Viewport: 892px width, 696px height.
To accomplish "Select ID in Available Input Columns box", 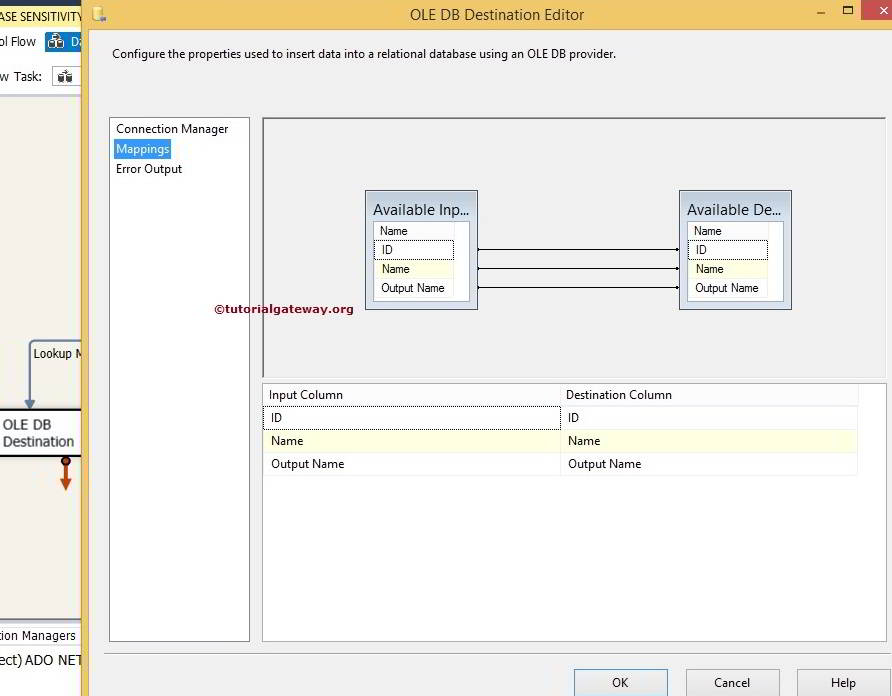I will (413, 250).
